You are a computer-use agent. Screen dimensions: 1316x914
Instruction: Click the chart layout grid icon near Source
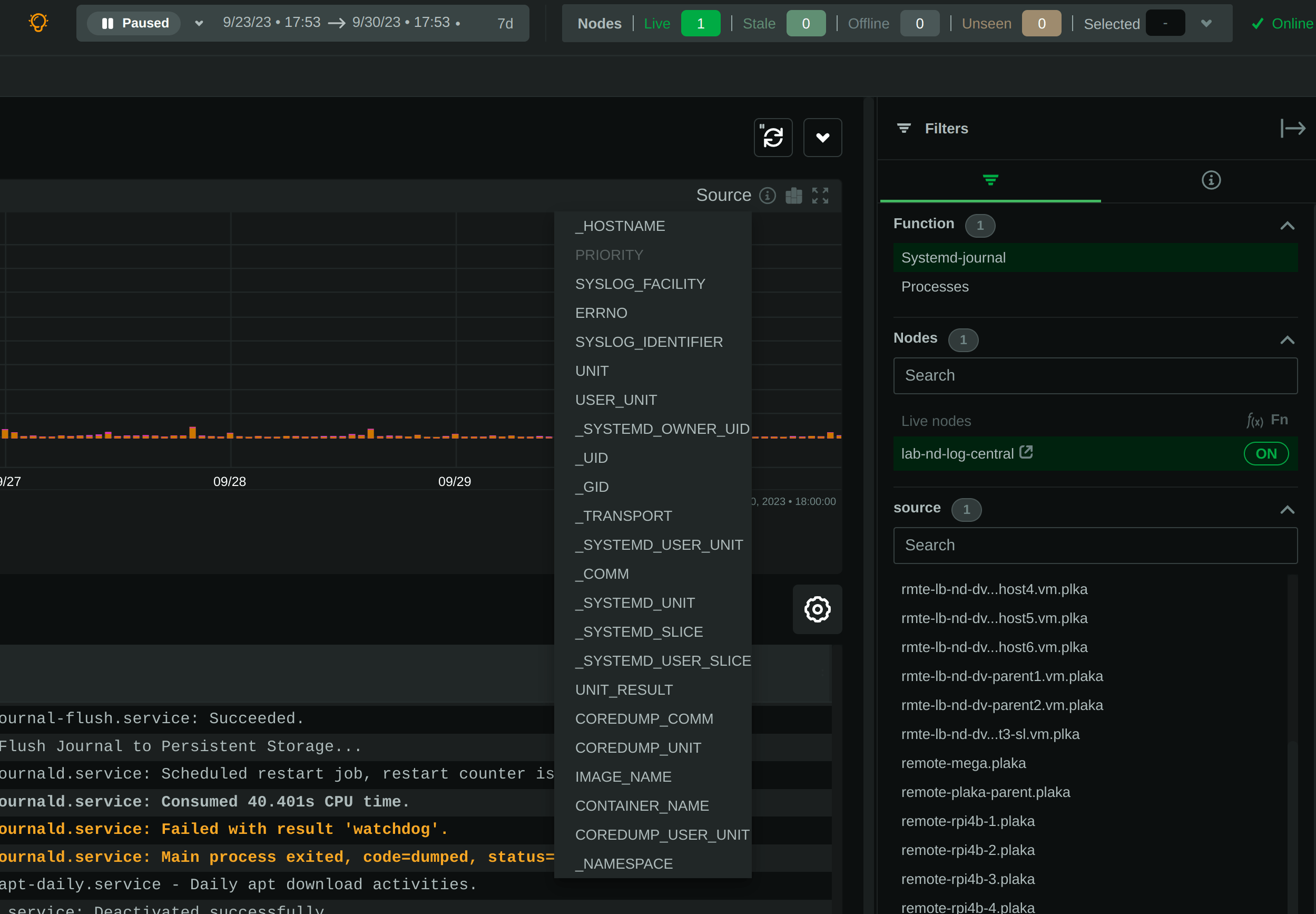pyautogui.click(x=793, y=195)
